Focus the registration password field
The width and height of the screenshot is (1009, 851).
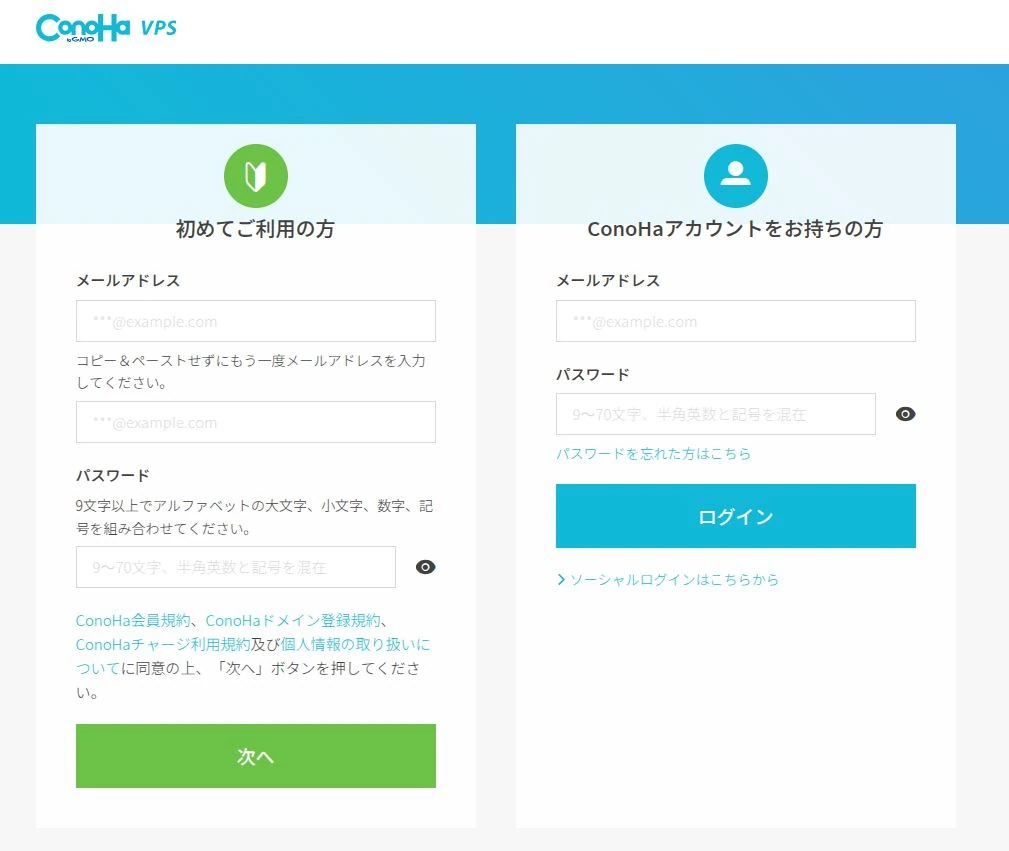pos(236,567)
